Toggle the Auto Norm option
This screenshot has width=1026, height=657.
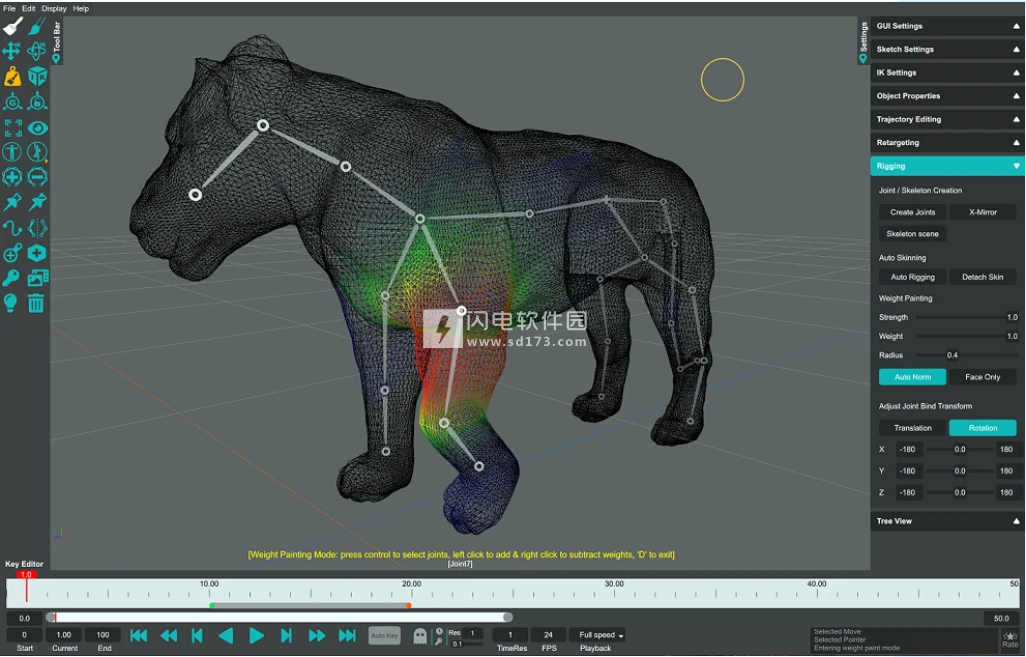click(x=912, y=377)
